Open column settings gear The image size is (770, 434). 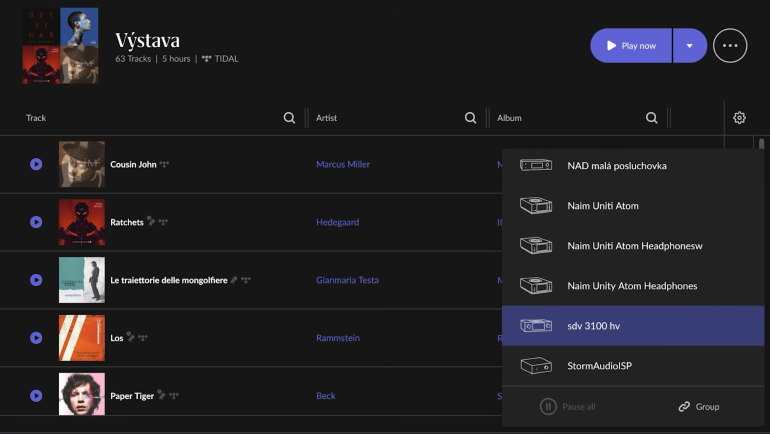739,118
